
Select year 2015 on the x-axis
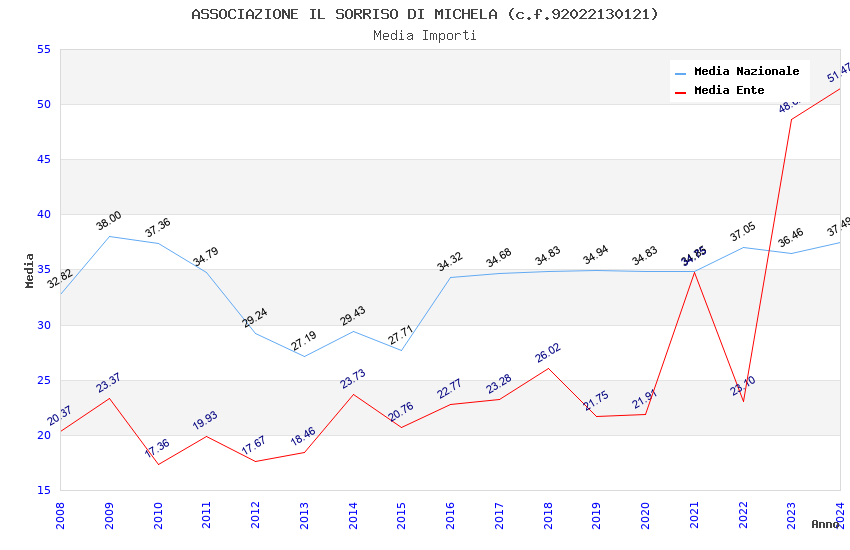pos(402,515)
